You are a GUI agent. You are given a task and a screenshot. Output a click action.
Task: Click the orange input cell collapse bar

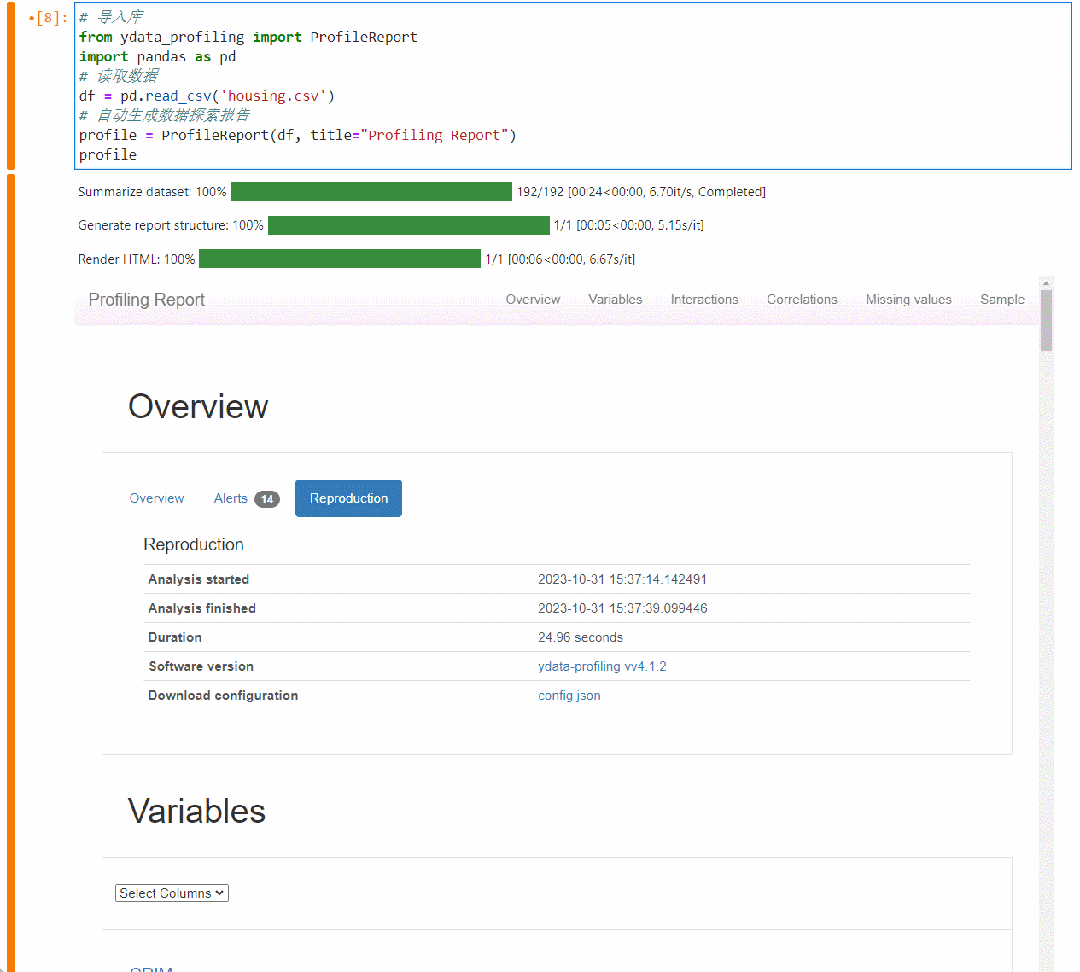10,85
